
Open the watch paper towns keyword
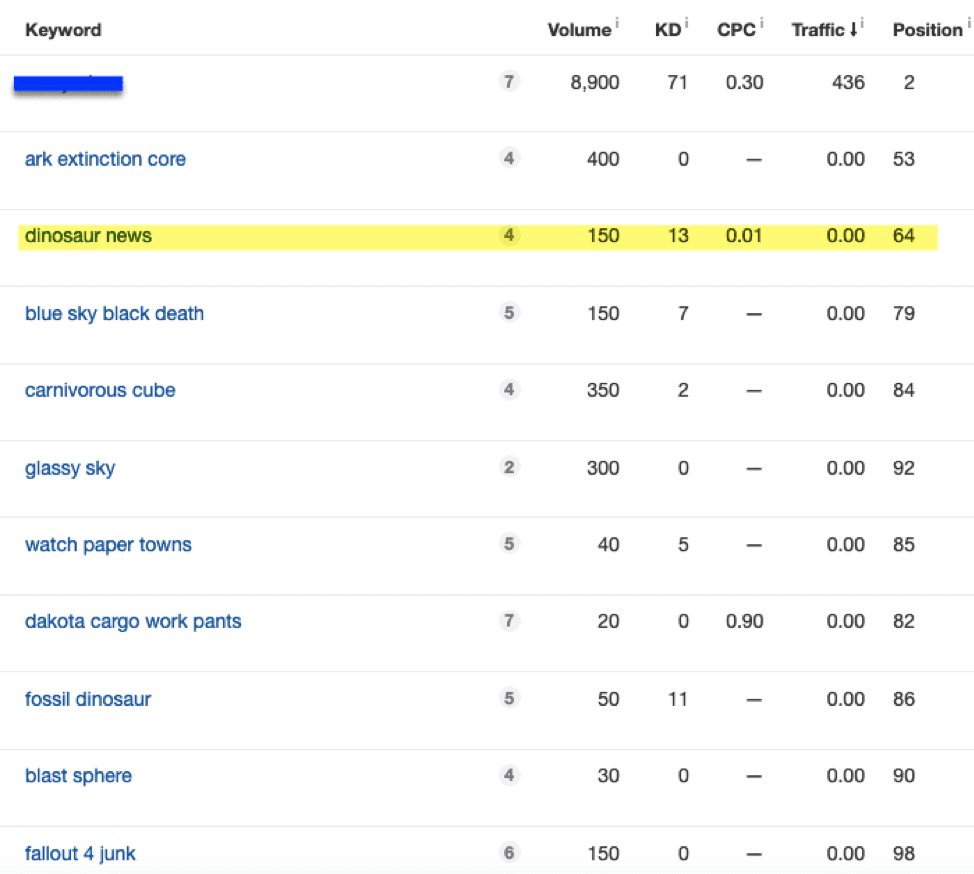(108, 544)
